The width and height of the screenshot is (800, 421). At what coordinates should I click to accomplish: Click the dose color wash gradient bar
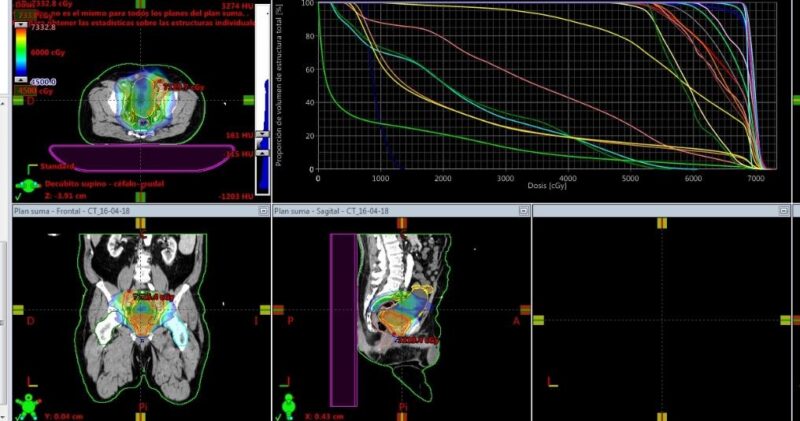tap(20, 48)
